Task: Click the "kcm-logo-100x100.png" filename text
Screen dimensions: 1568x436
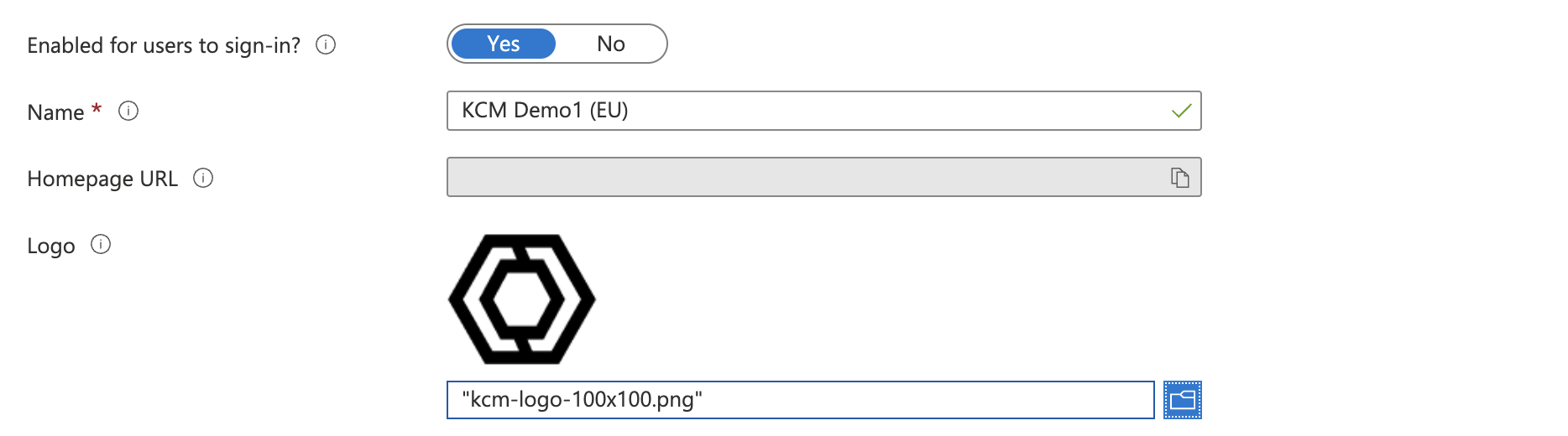Action: click(x=582, y=400)
